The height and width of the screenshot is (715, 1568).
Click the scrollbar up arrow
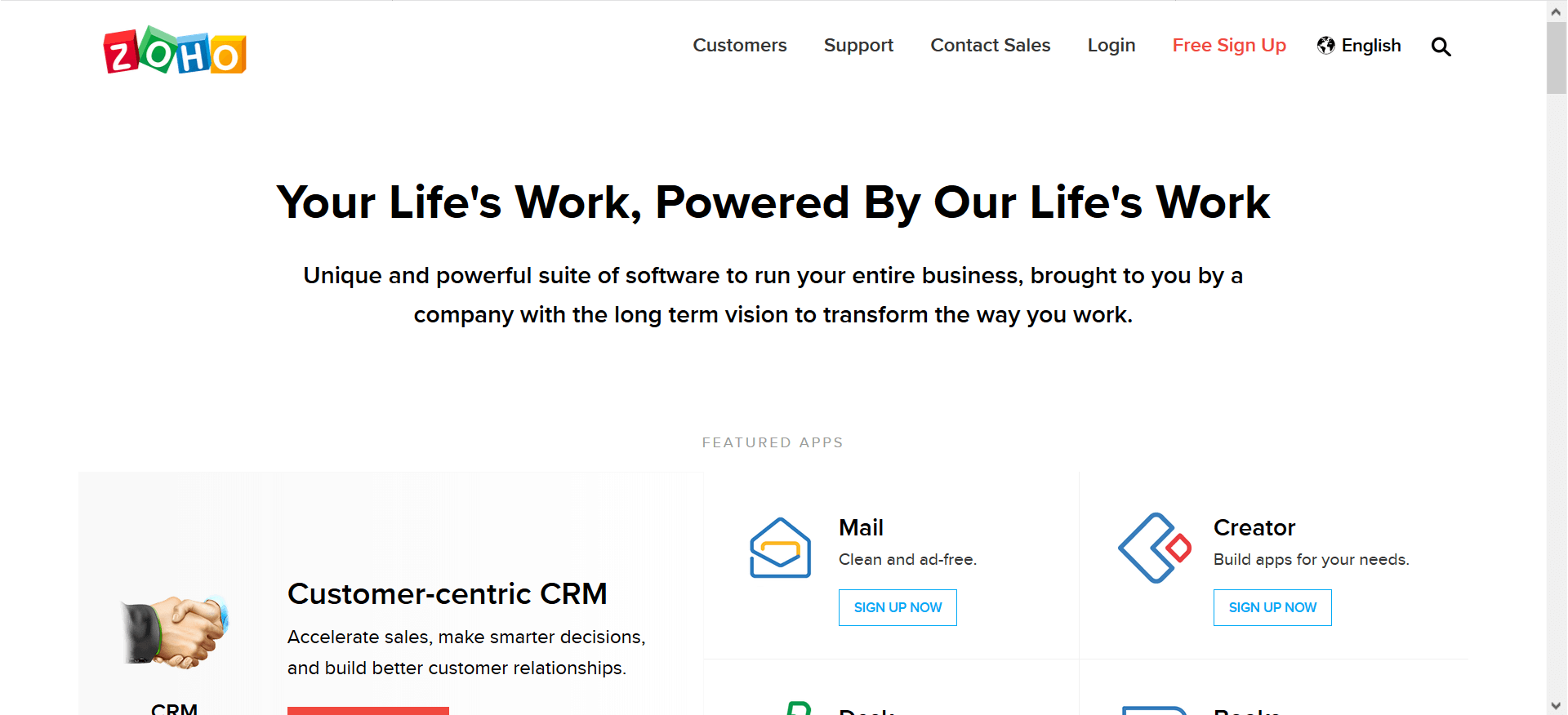pos(1556,11)
